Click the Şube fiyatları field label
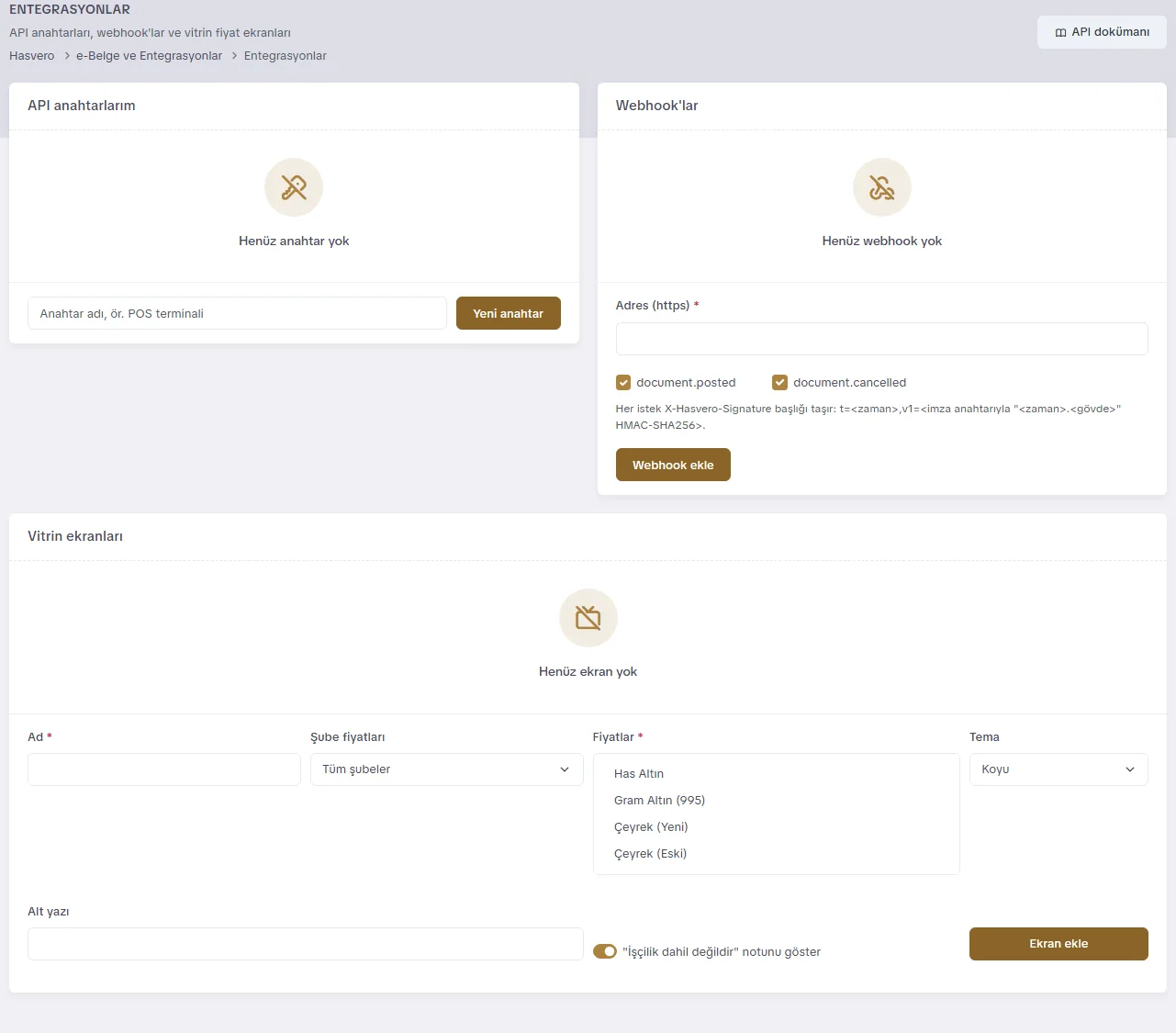This screenshot has width=1176, height=1033. pyautogui.click(x=348, y=737)
